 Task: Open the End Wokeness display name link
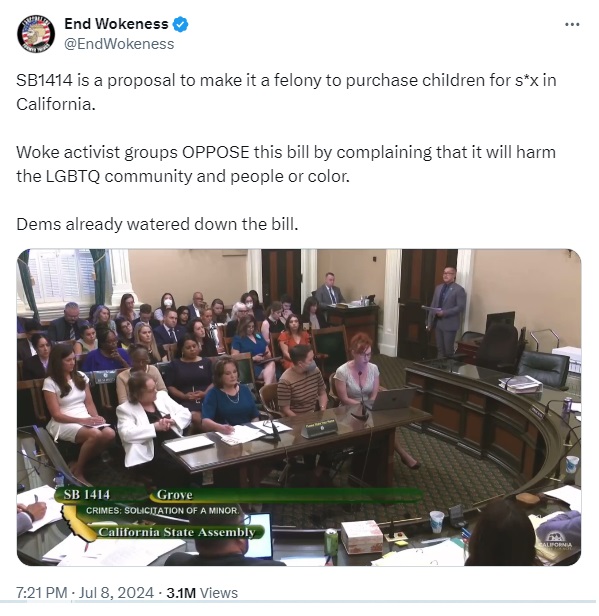pos(116,24)
